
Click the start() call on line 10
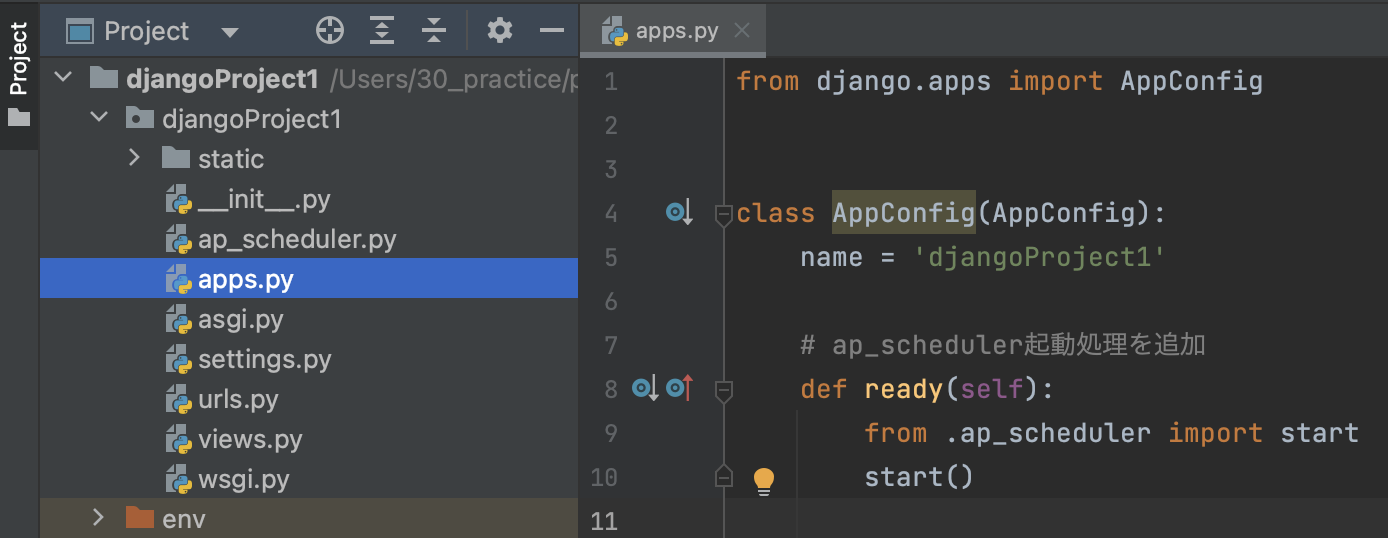coord(919,477)
